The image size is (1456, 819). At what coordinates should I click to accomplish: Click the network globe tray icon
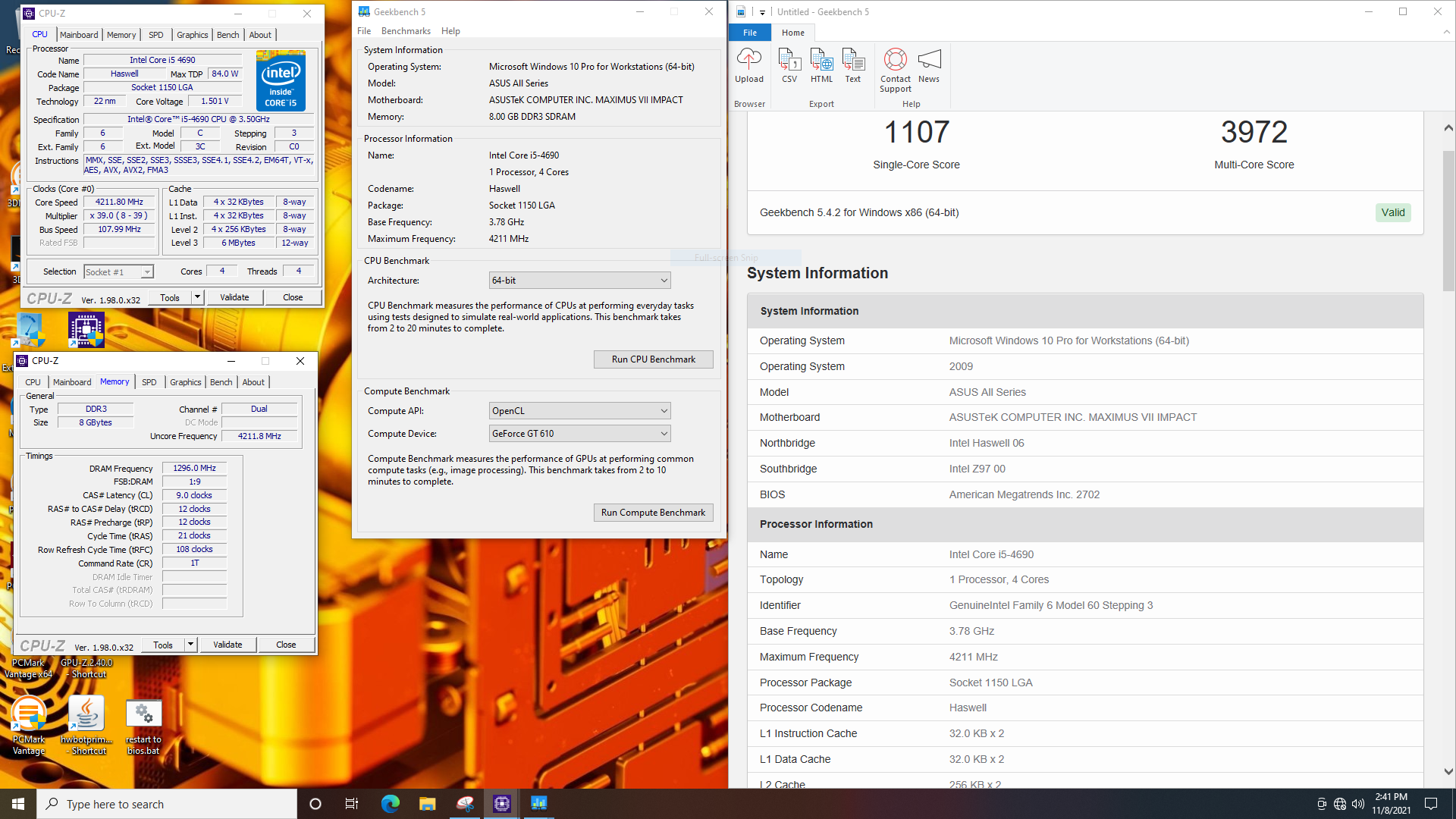coord(1340,804)
